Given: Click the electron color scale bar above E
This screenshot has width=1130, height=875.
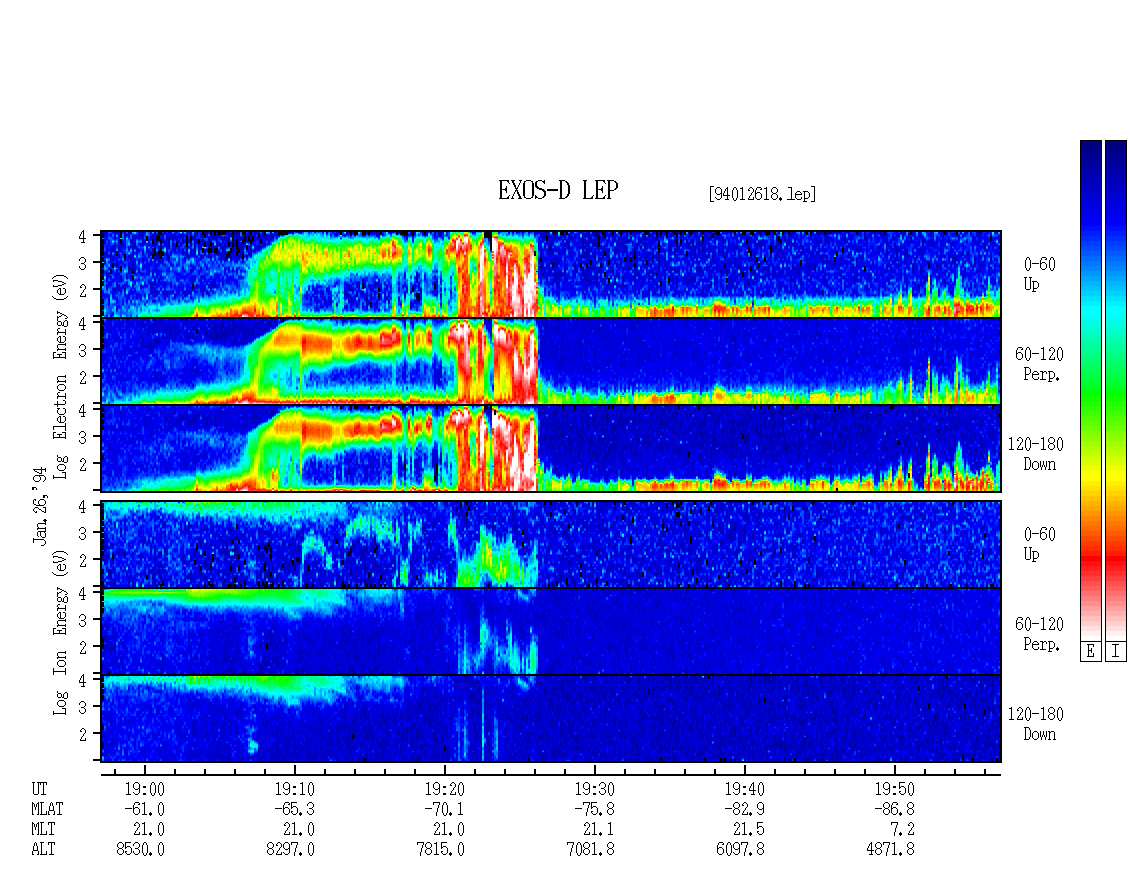Looking at the screenshot, I should (1090, 389).
